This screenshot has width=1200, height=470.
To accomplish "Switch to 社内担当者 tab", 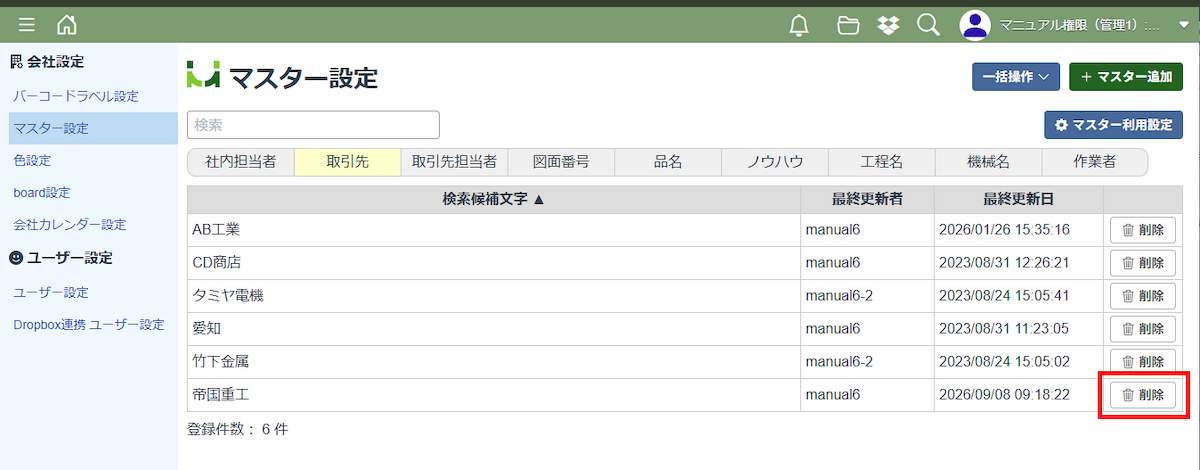I will (x=241, y=161).
